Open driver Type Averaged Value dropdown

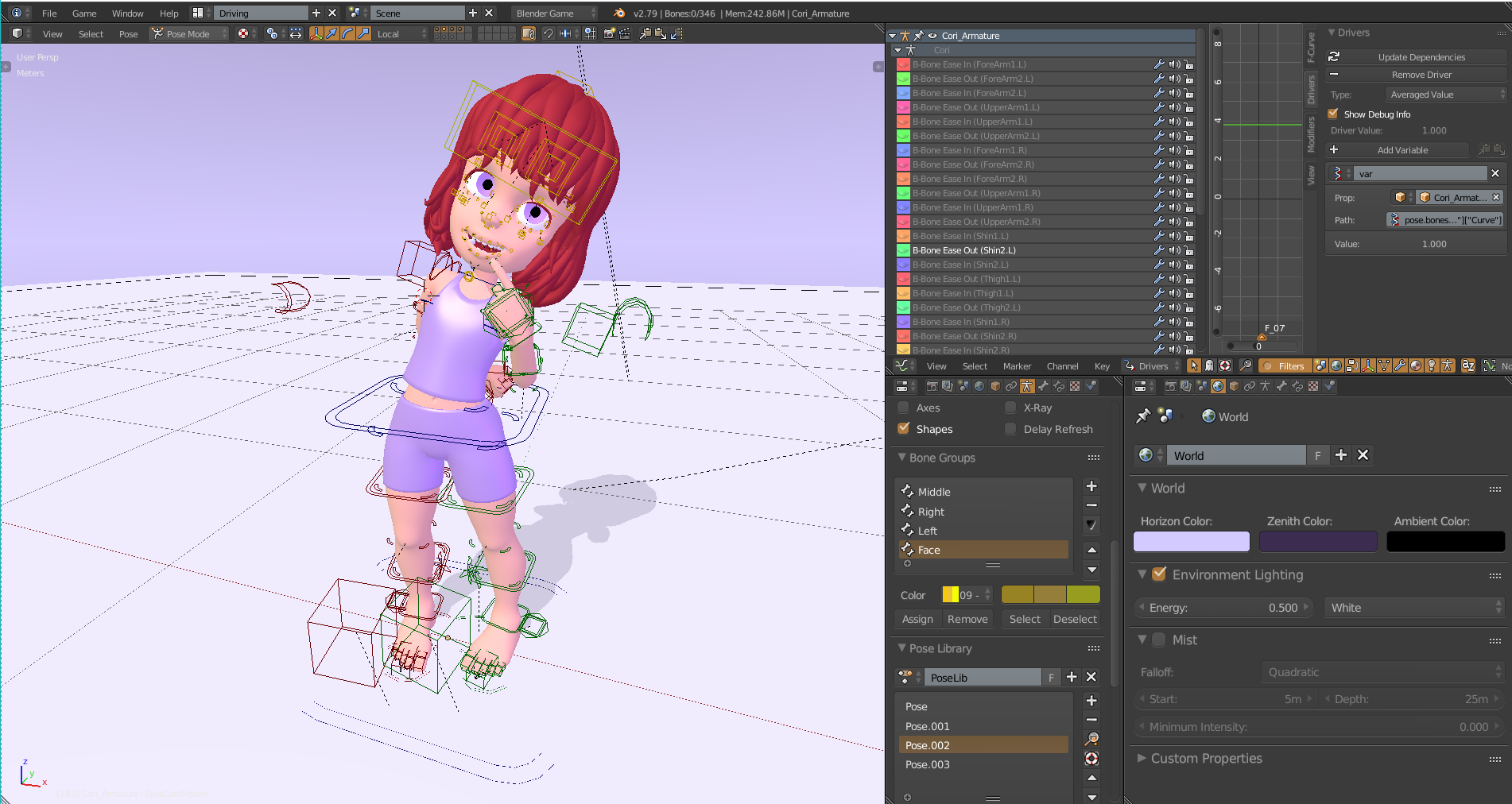1445,95
